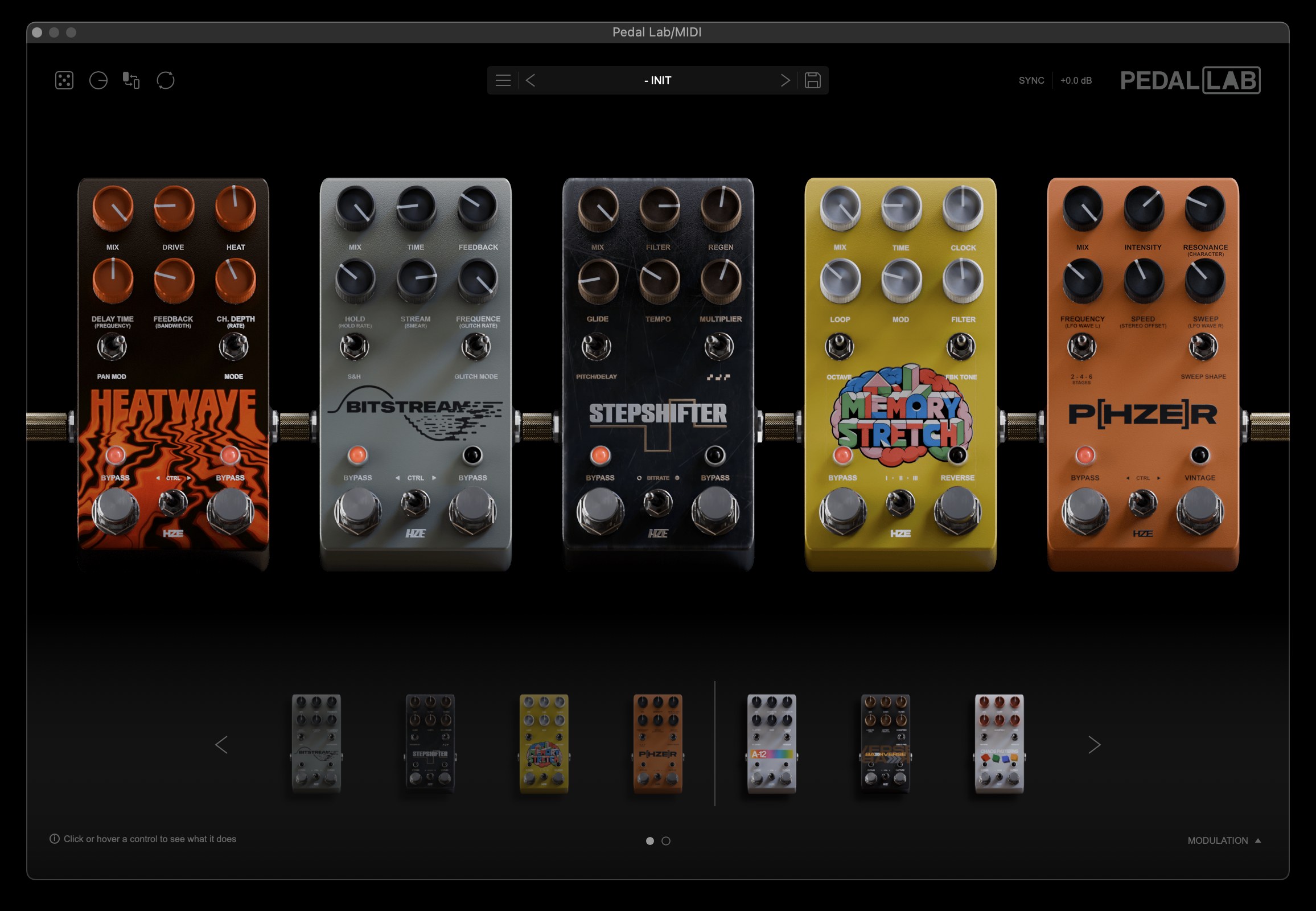The height and width of the screenshot is (911, 1316).
Task: Open the preset list hamburger menu
Action: [x=503, y=80]
